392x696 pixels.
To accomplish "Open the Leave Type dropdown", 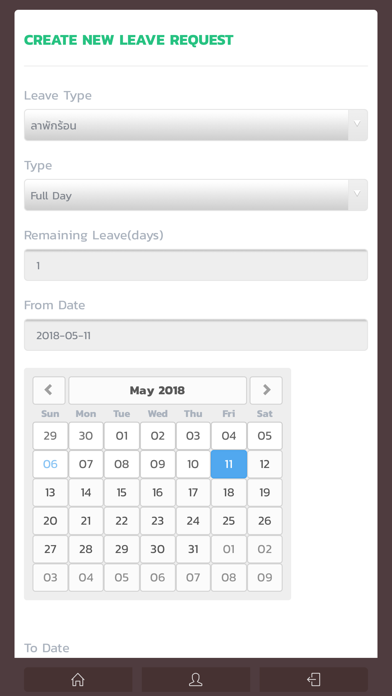I will tap(196, 125).
